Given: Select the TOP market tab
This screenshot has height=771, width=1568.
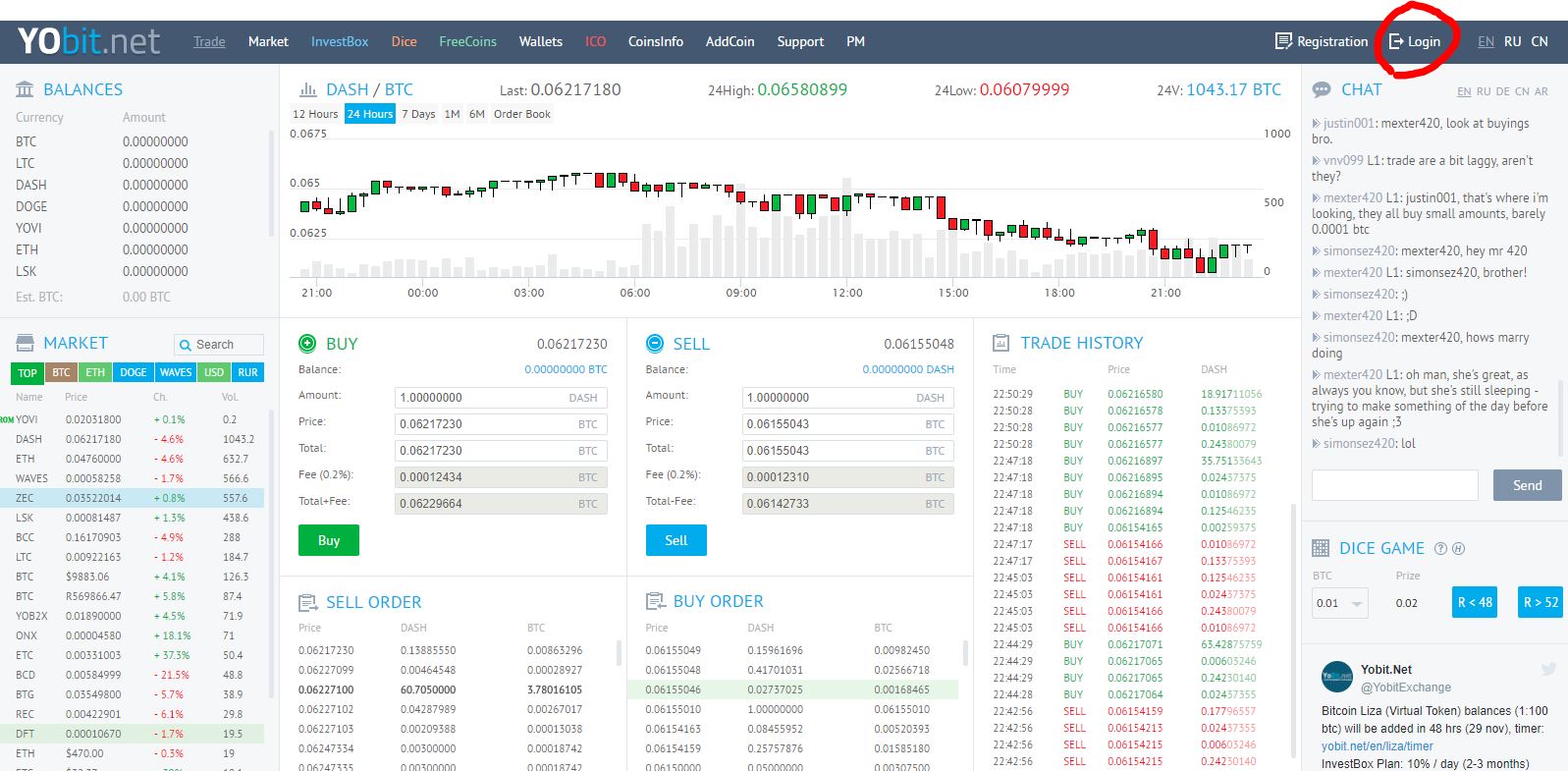Looking at the screenshot, I should point(27,373).
